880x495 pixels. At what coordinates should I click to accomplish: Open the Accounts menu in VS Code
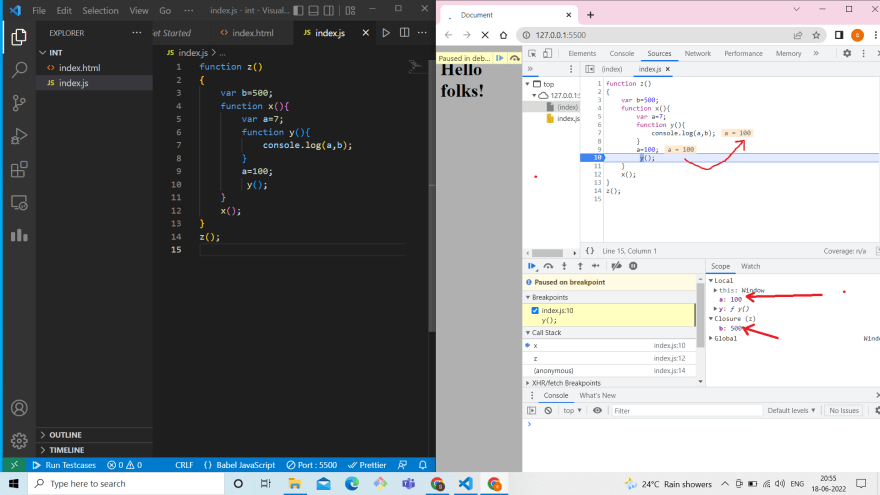[19, 408]
